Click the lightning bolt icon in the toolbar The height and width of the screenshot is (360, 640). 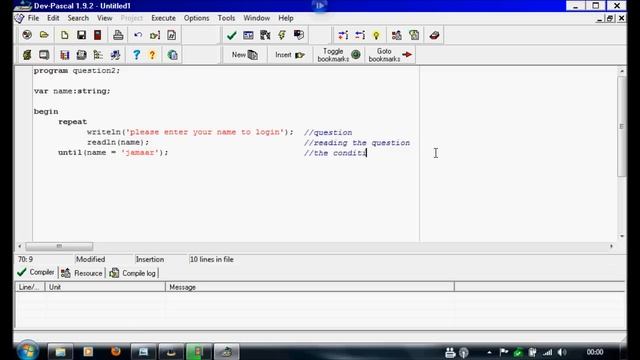pos(282,35)
